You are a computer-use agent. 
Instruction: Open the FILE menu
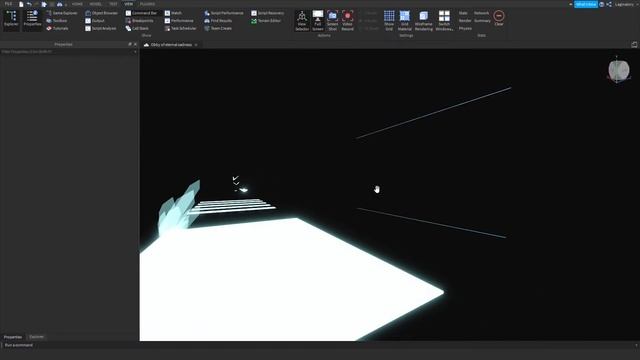click(x=8, y=4)
